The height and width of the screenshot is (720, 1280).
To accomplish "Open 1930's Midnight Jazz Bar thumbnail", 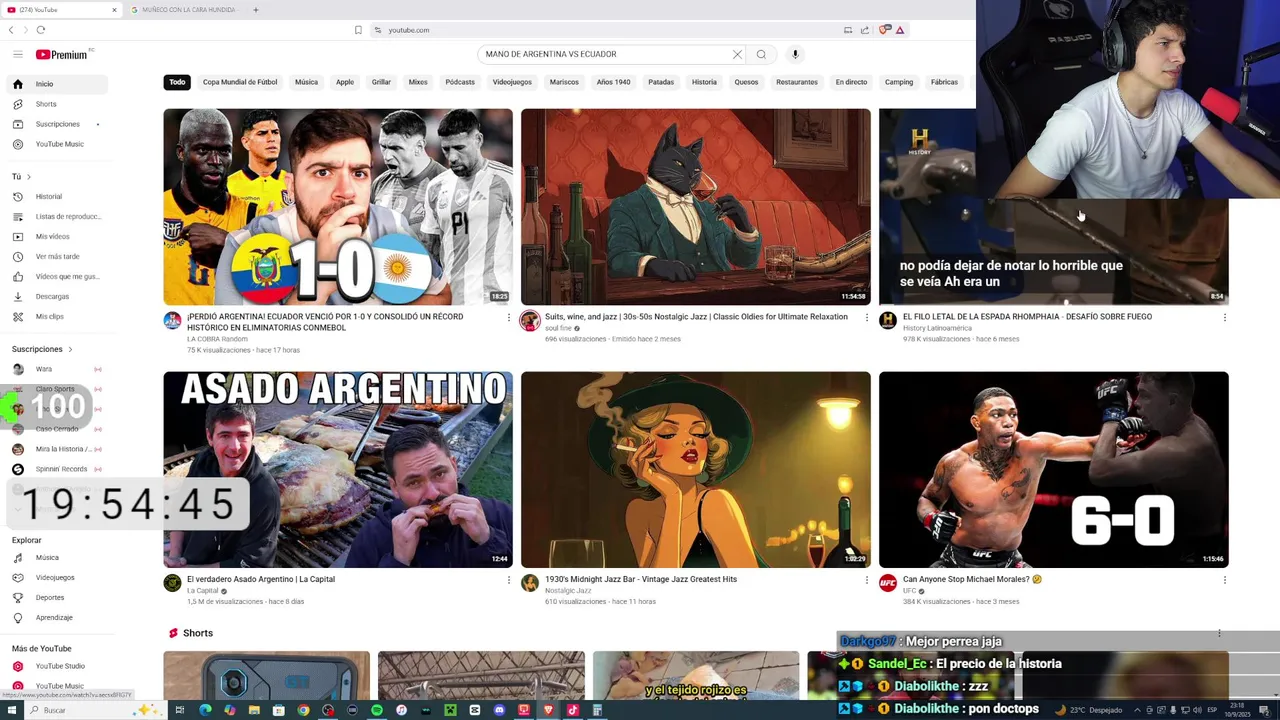I will point(696,470).
